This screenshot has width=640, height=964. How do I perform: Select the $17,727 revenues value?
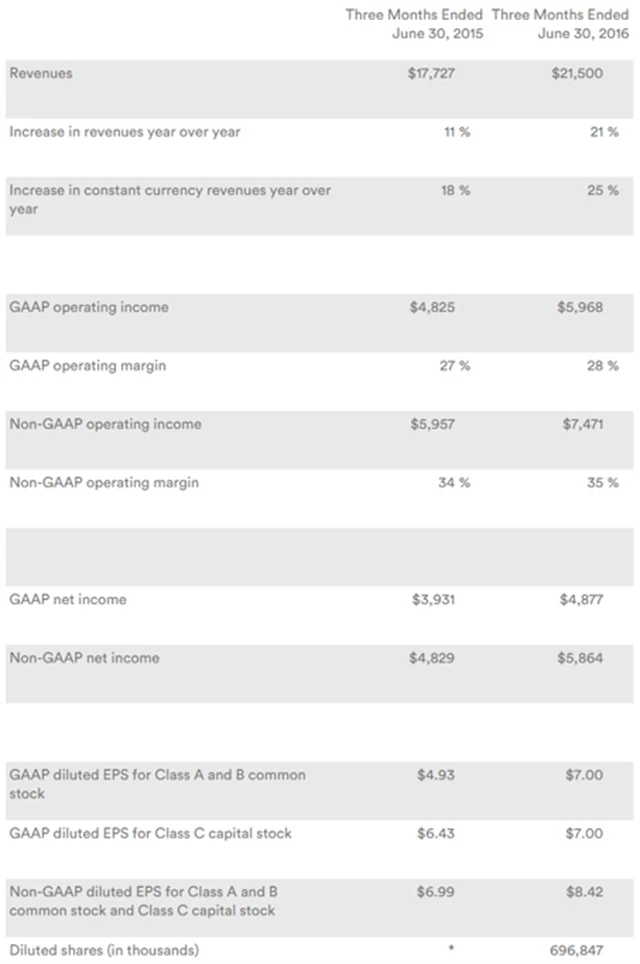tap(432, 73)
